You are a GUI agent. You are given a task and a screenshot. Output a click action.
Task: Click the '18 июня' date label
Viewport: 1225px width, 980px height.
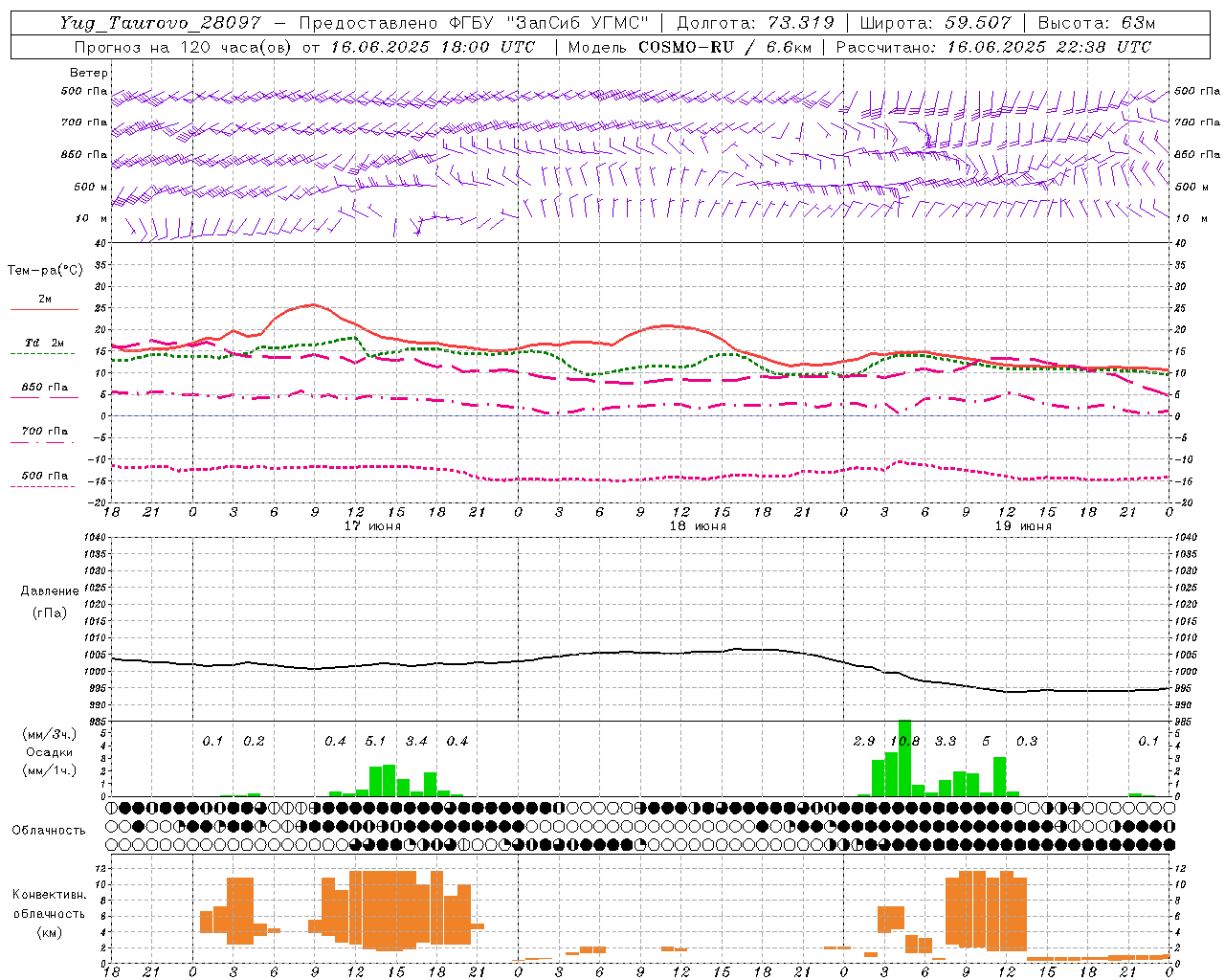coord(698,526)
